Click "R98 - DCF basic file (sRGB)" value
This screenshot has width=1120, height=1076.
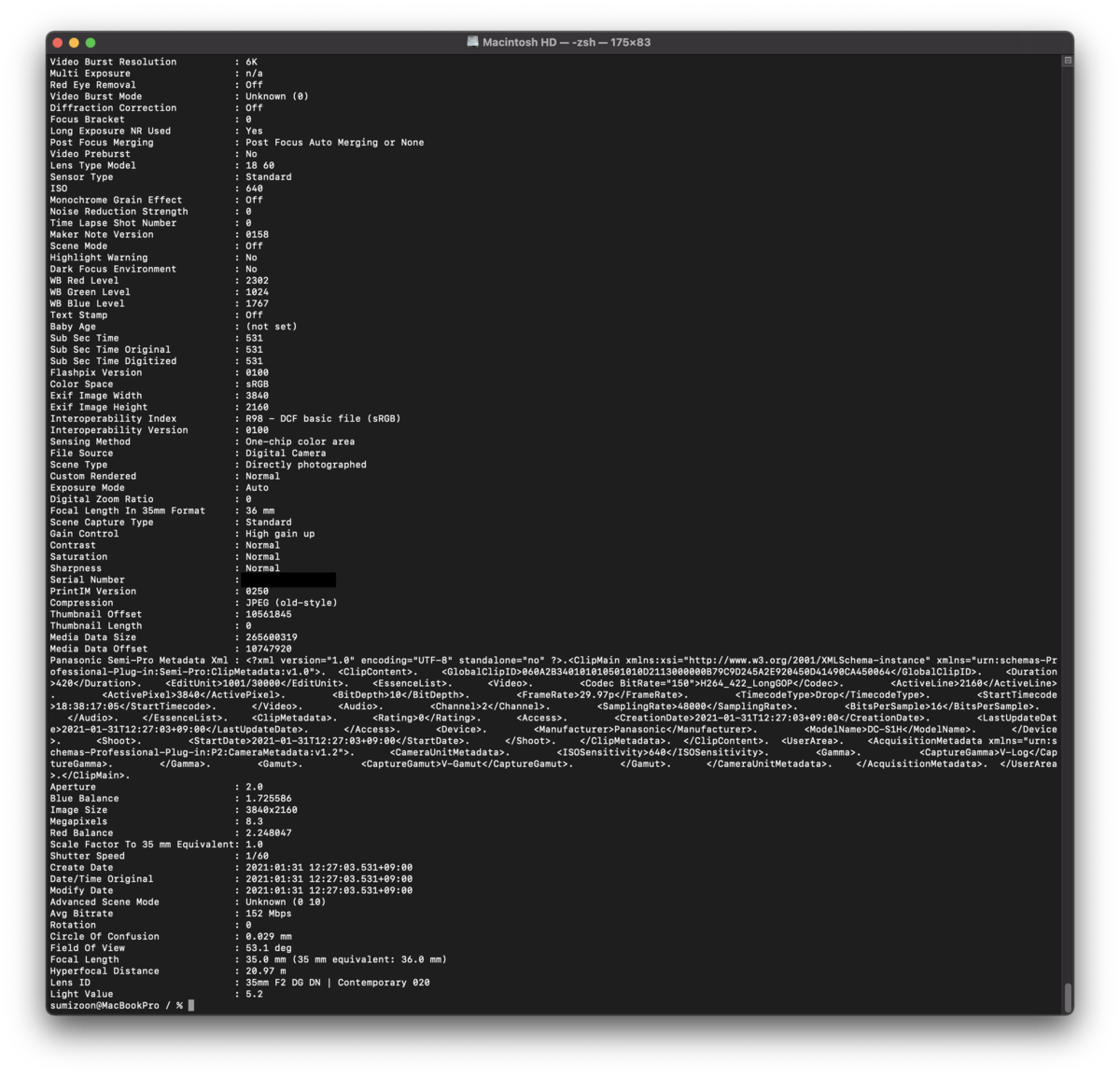(323, 419)
